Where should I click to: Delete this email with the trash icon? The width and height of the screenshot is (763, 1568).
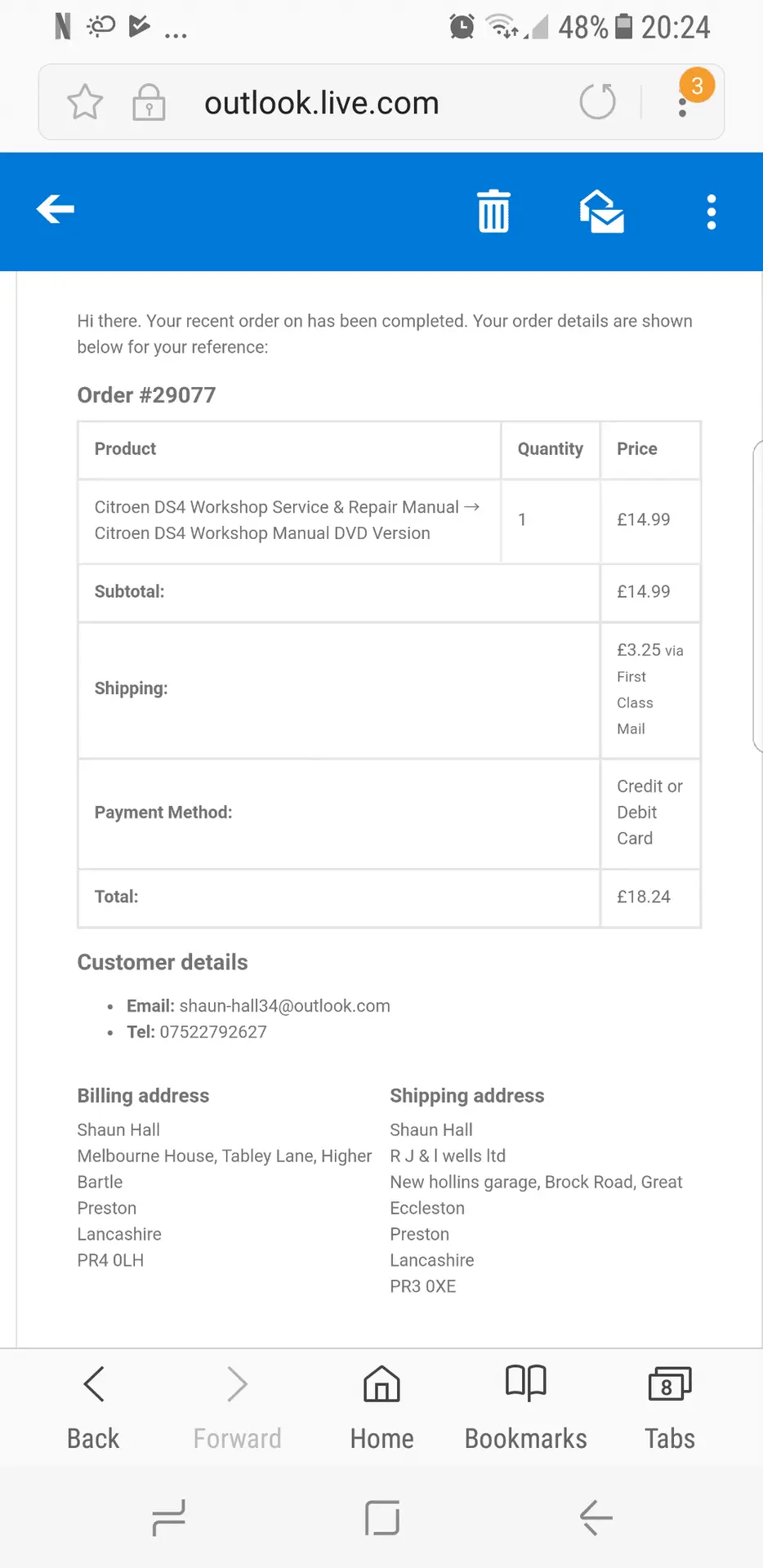493,211
